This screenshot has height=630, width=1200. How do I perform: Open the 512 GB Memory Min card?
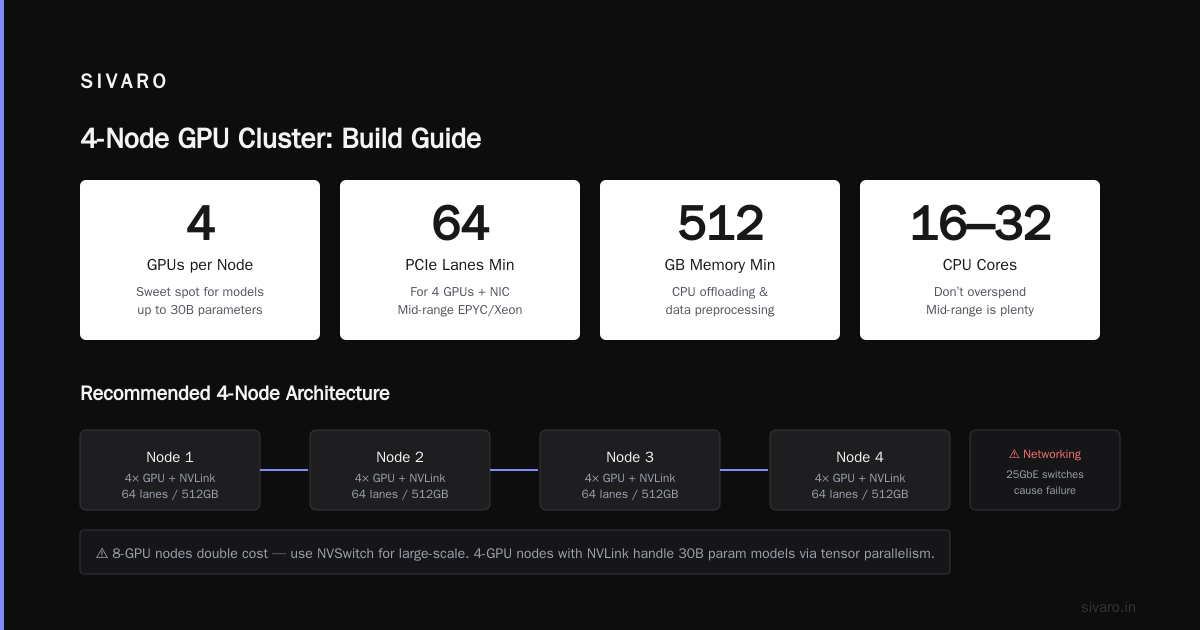(720, 260)
